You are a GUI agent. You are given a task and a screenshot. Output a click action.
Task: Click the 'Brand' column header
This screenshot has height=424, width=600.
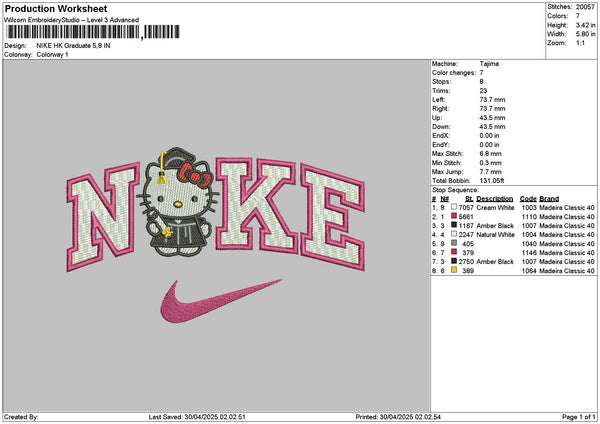tap(549, 199)
